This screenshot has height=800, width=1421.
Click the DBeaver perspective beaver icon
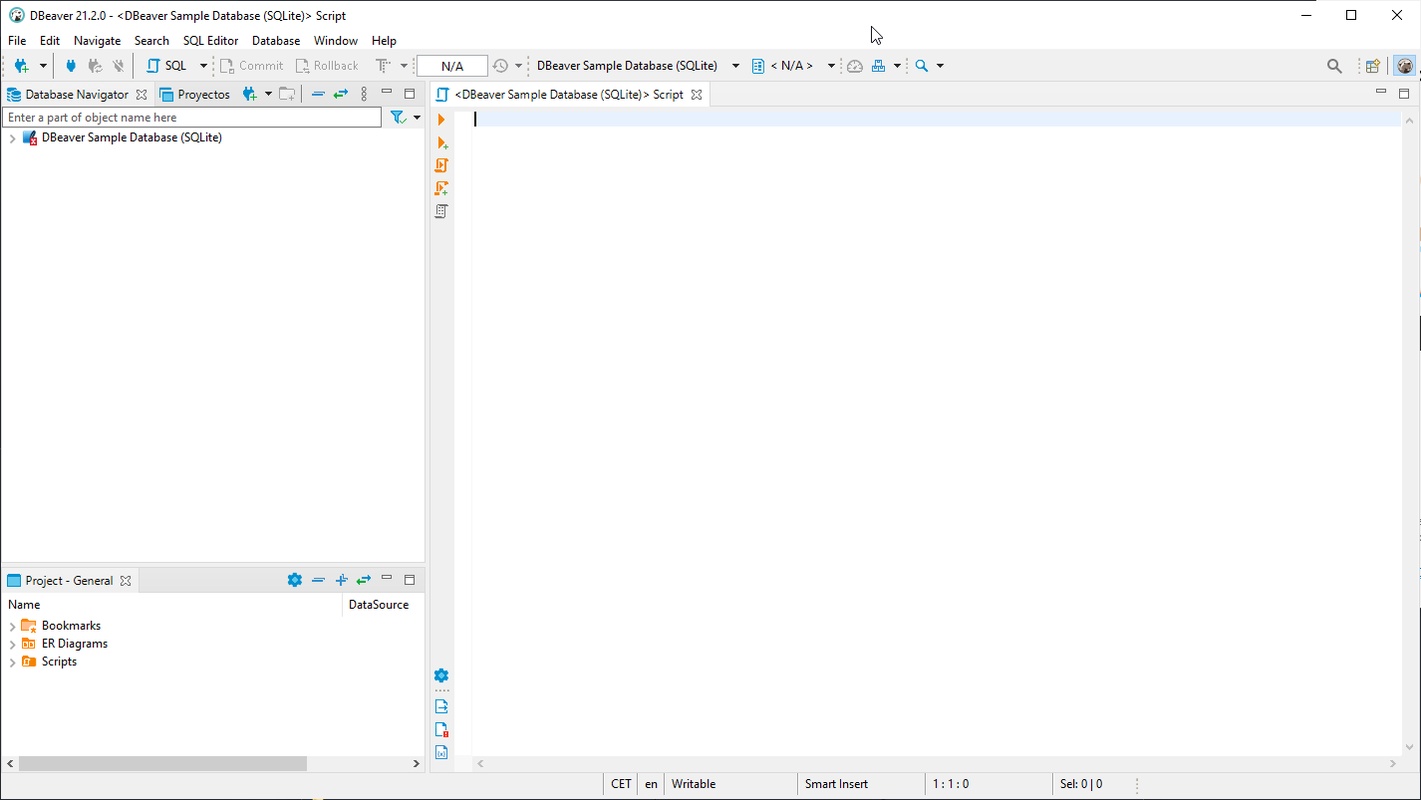1405,66
